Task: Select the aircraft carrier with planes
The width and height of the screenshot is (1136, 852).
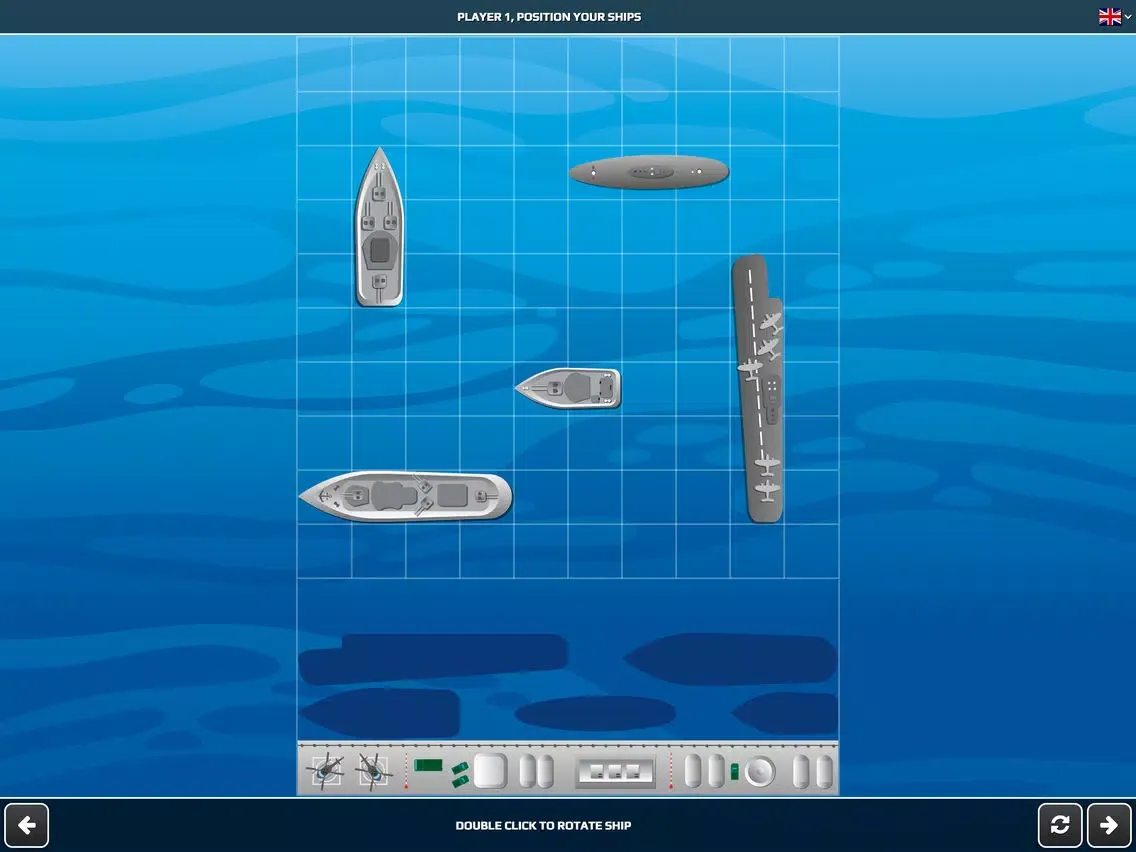Action: (758, 388)
